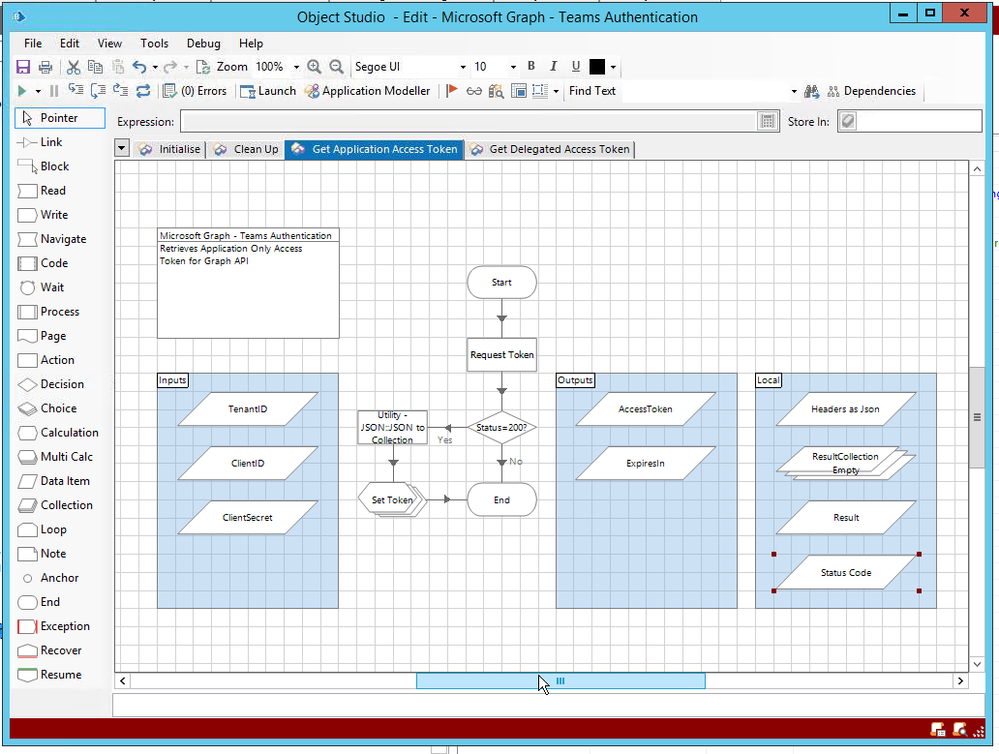The width and height of the screenshot is (999, 754).
Task: Click the full screen panel icon
Action: [519, 91]
